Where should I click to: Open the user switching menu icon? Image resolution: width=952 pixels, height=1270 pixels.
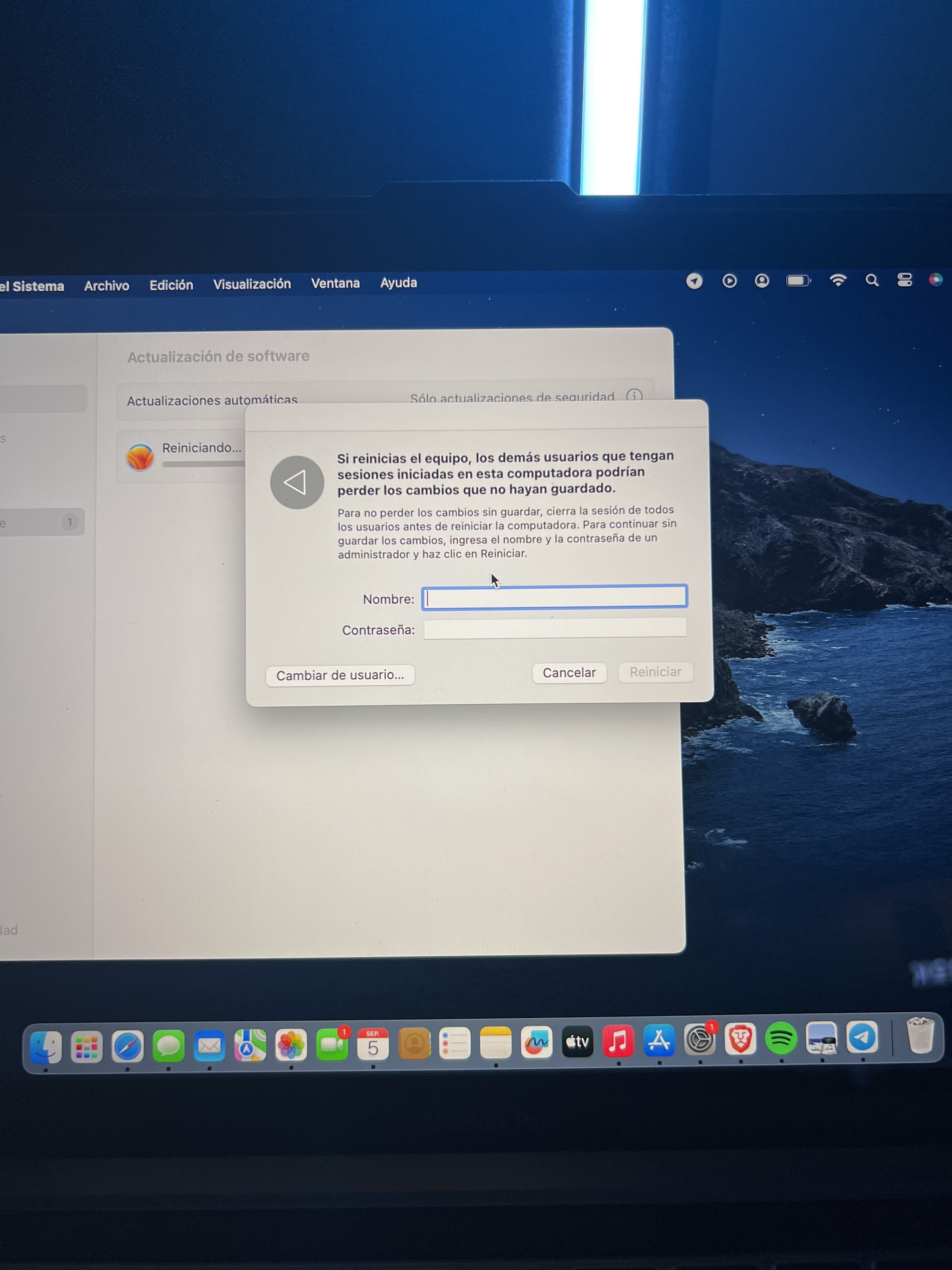tap(762, 281)
